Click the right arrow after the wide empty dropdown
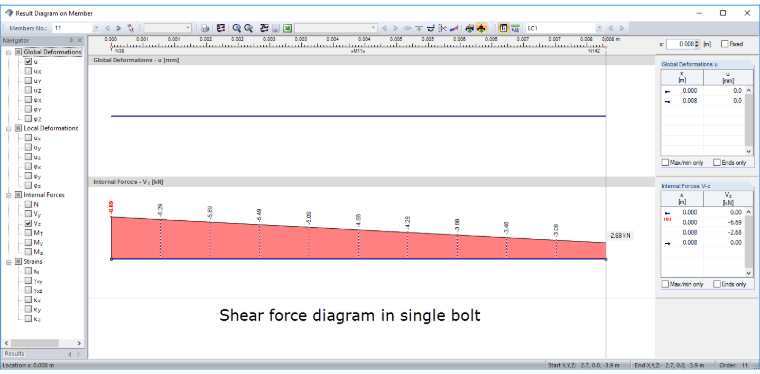 396,28
